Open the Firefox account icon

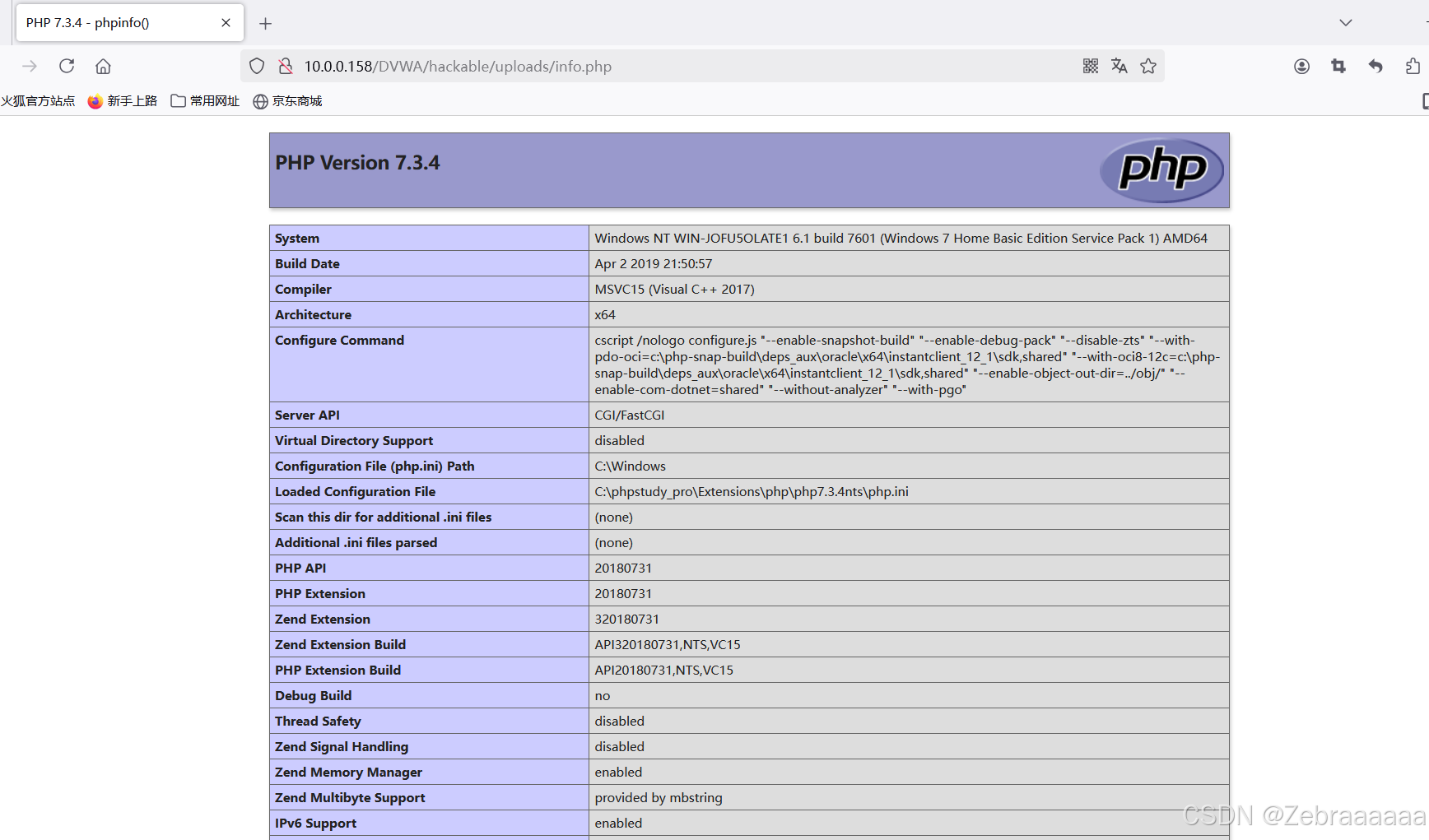point(1301,66)
